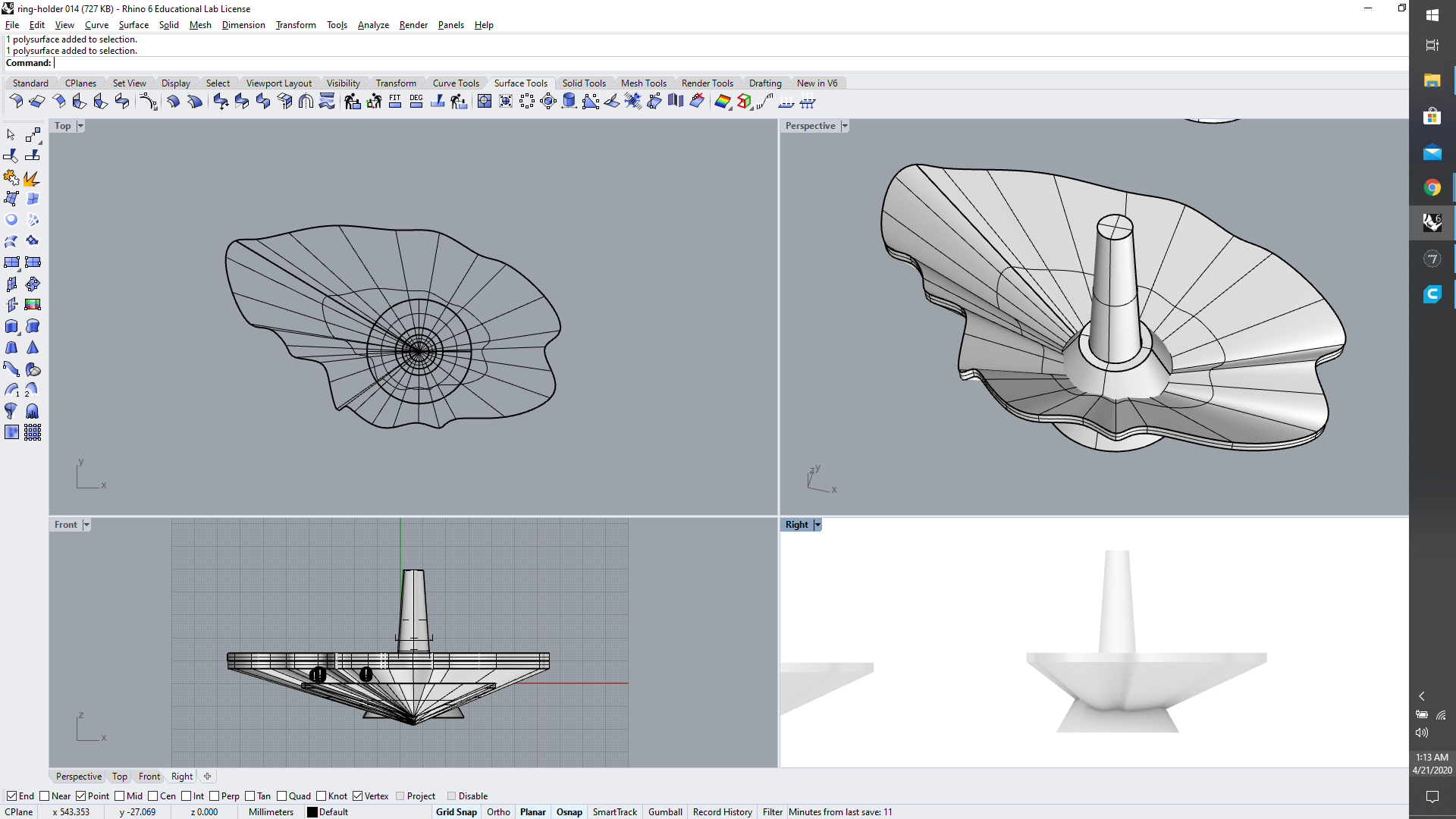1456x819 pixels.
Task: Switch to the Mesh Tools tab
Action: (x=643, y=83)
